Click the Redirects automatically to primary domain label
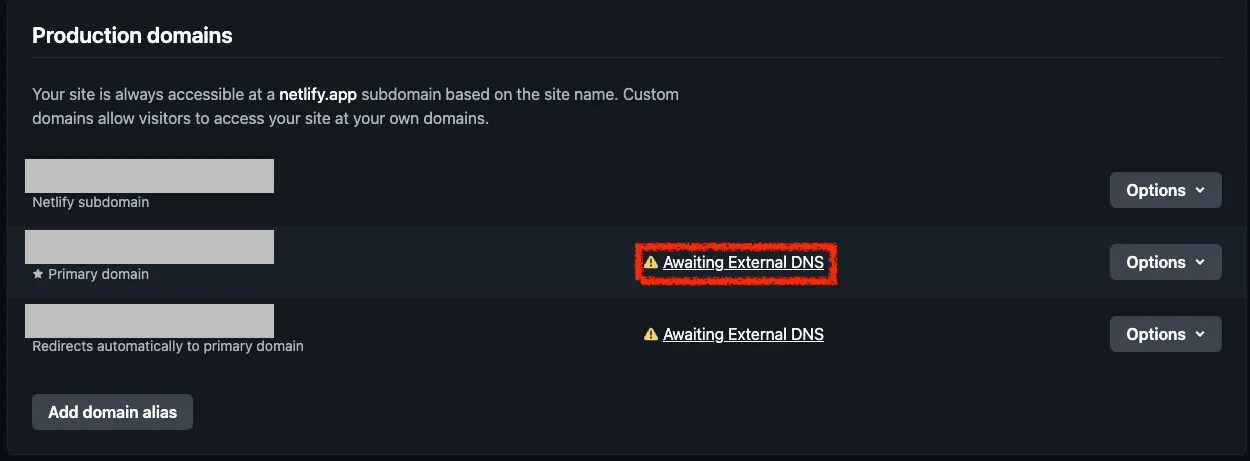Image resolution: width=1250 pixels, height=461 pixels. pyautogui.click(x=168, y=346)
